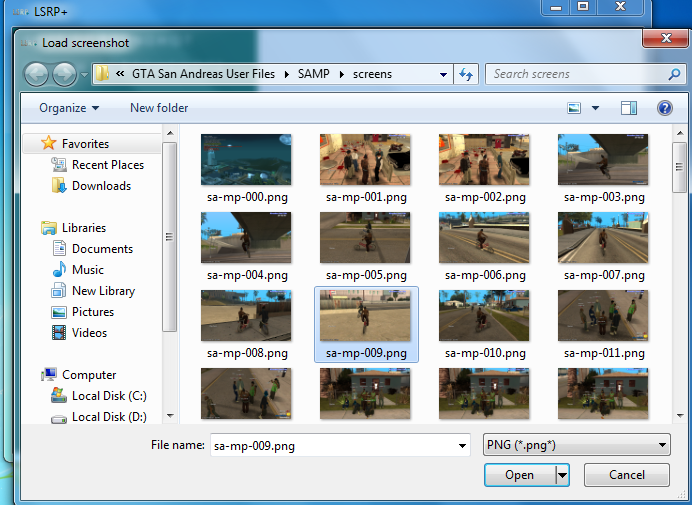Select sa-mp-001.png thumbnail

pyautogui.click(x=365, y=160)
